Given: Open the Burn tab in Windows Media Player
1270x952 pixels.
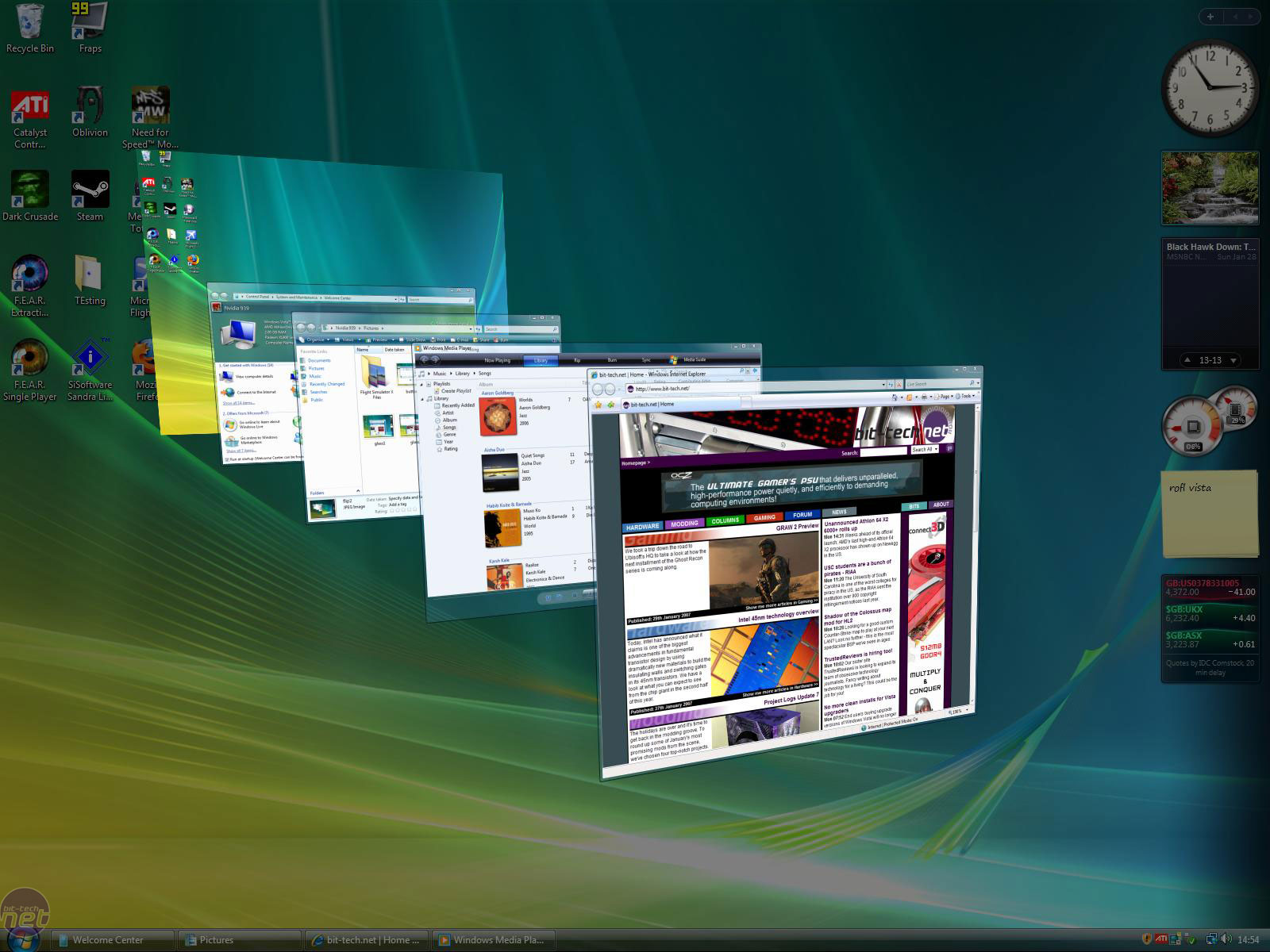Looking at the screenshot, I should pyautogui.click(x=612, y=360).
